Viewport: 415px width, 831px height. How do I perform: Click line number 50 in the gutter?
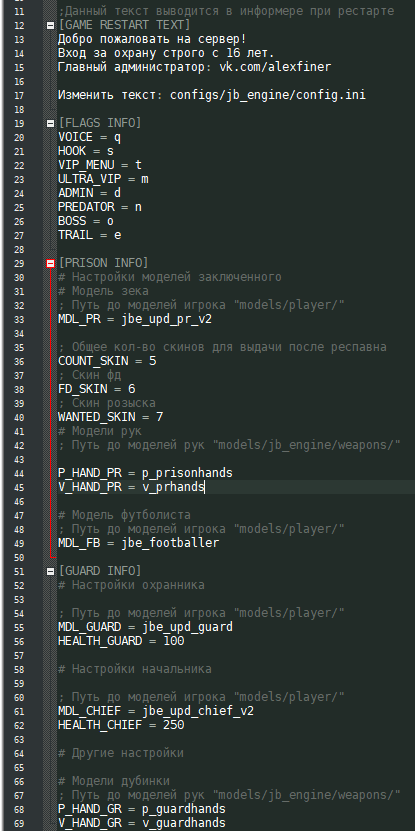(19, 558)
